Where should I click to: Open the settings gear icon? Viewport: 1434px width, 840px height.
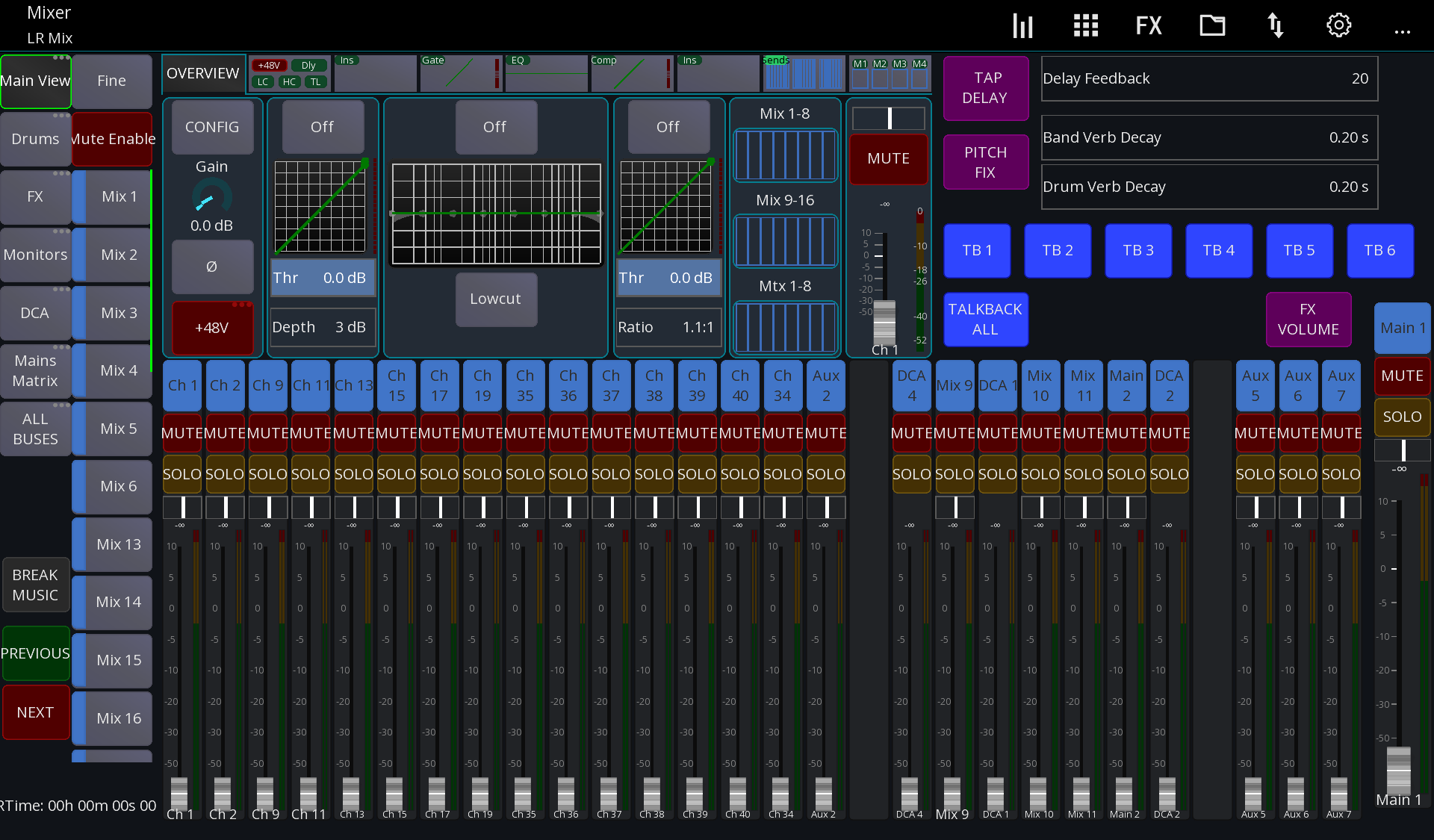pos(1338,25)
